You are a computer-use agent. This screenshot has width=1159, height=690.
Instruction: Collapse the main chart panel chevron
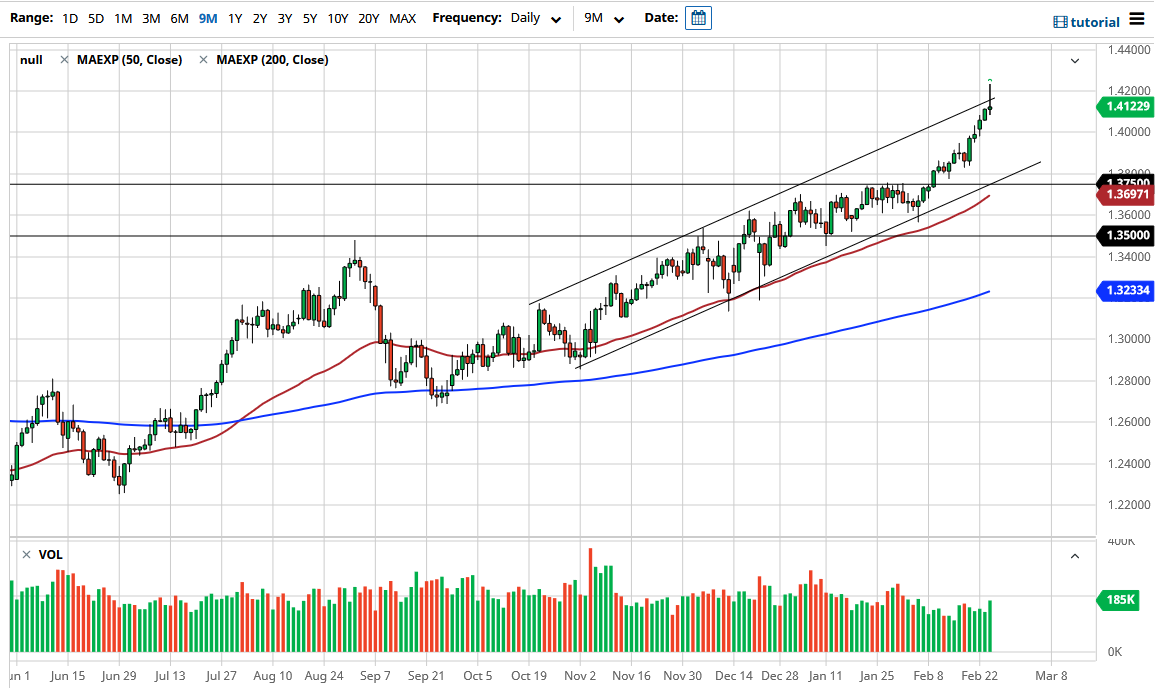coord(1075,61)
